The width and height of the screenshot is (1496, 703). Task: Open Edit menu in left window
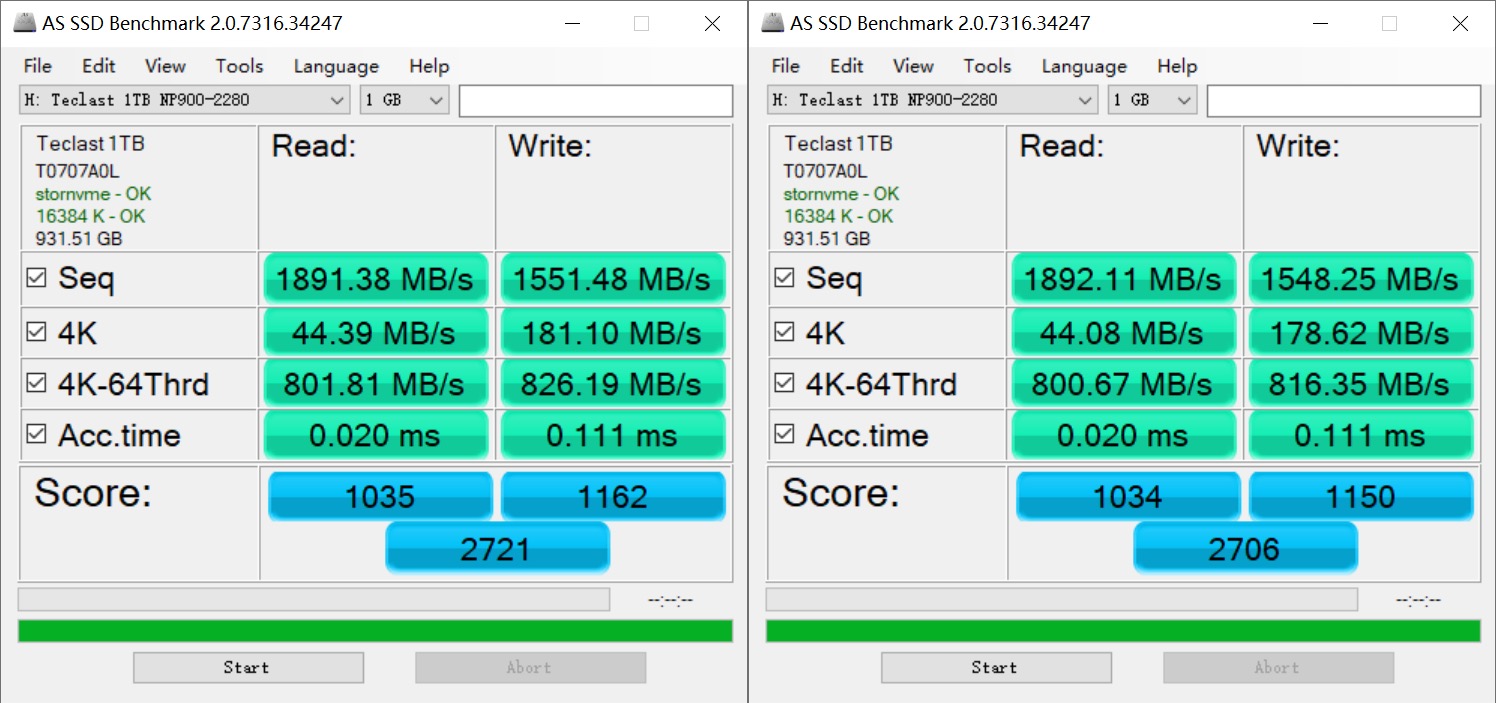[98, 66]
